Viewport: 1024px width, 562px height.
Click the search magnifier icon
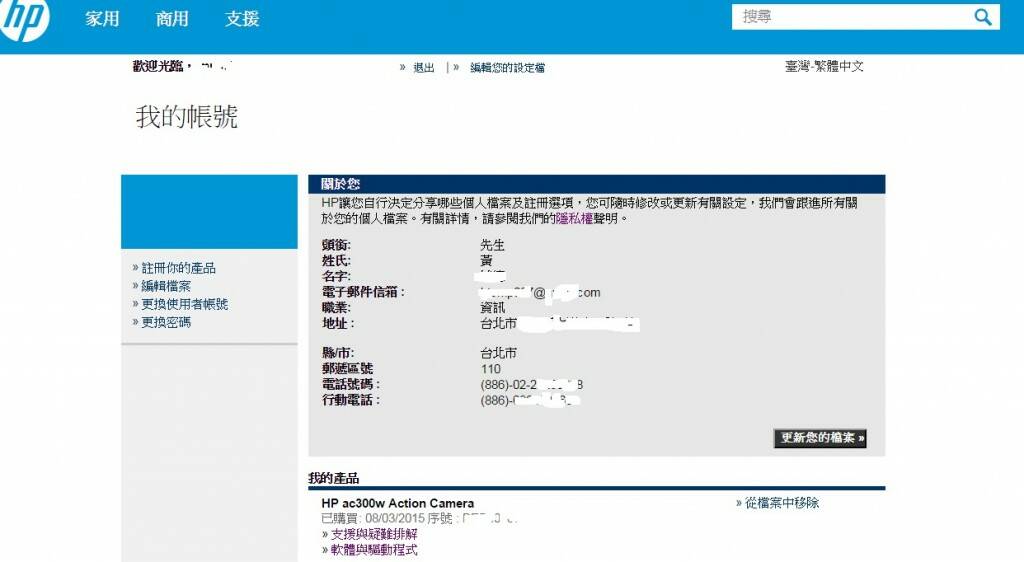coord(982,17)
